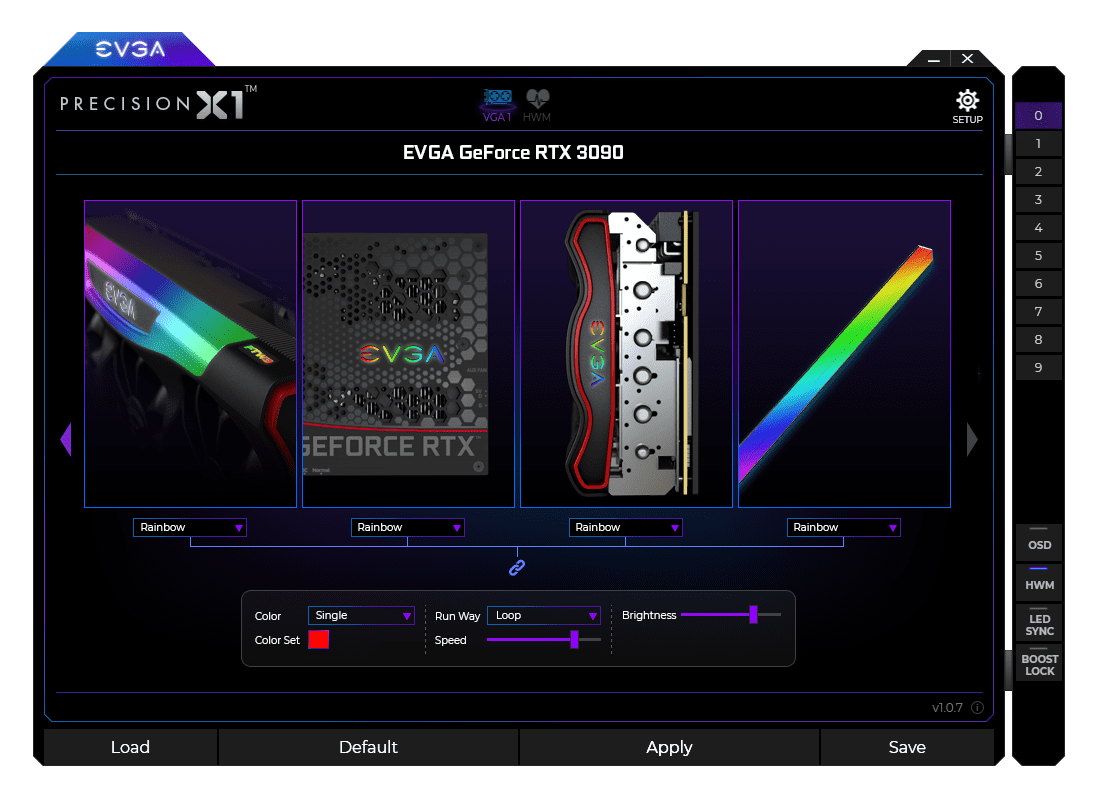1099x811 pixels.
Task: Select profile 1
Action: pyautogui.click(x=1038, y=144)
